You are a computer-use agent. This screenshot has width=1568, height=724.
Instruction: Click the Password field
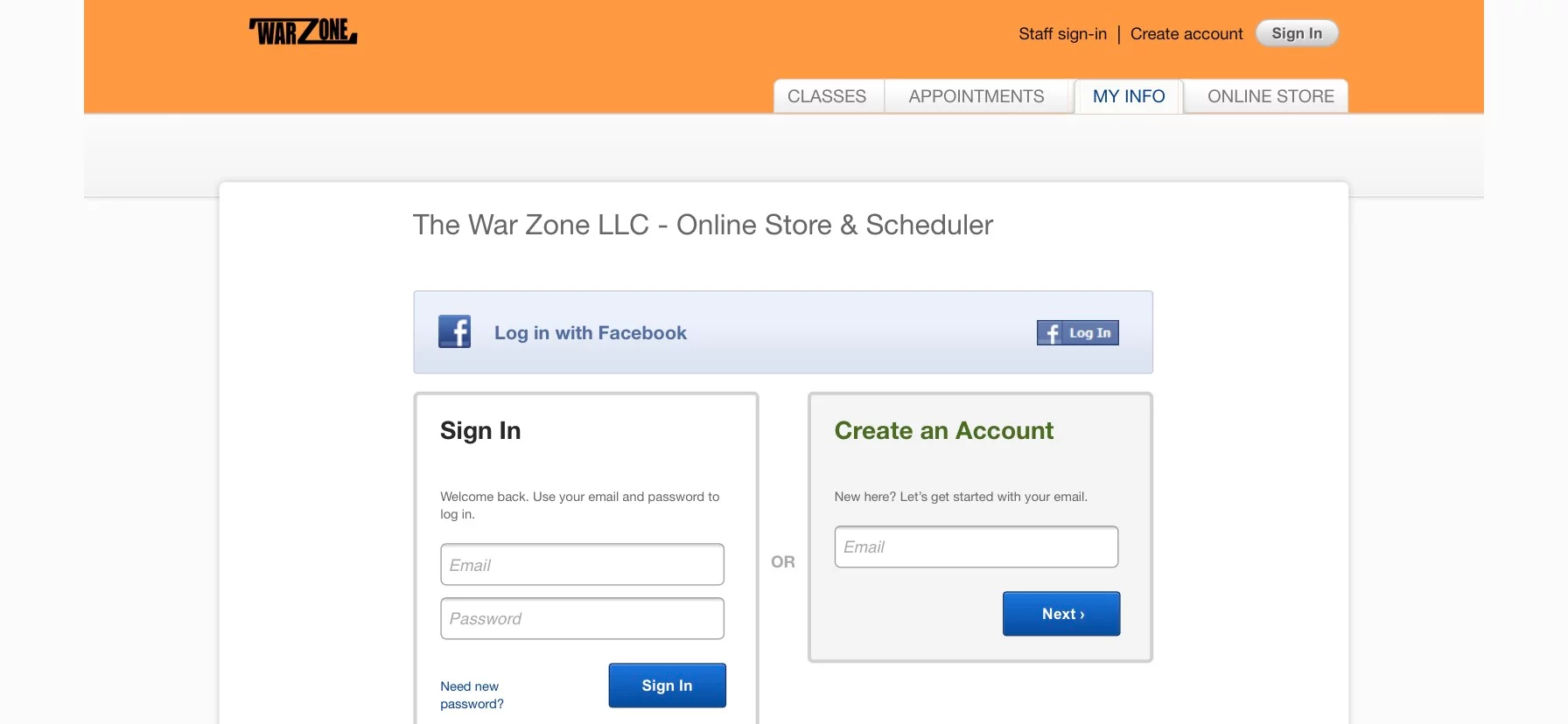point(581,618)
